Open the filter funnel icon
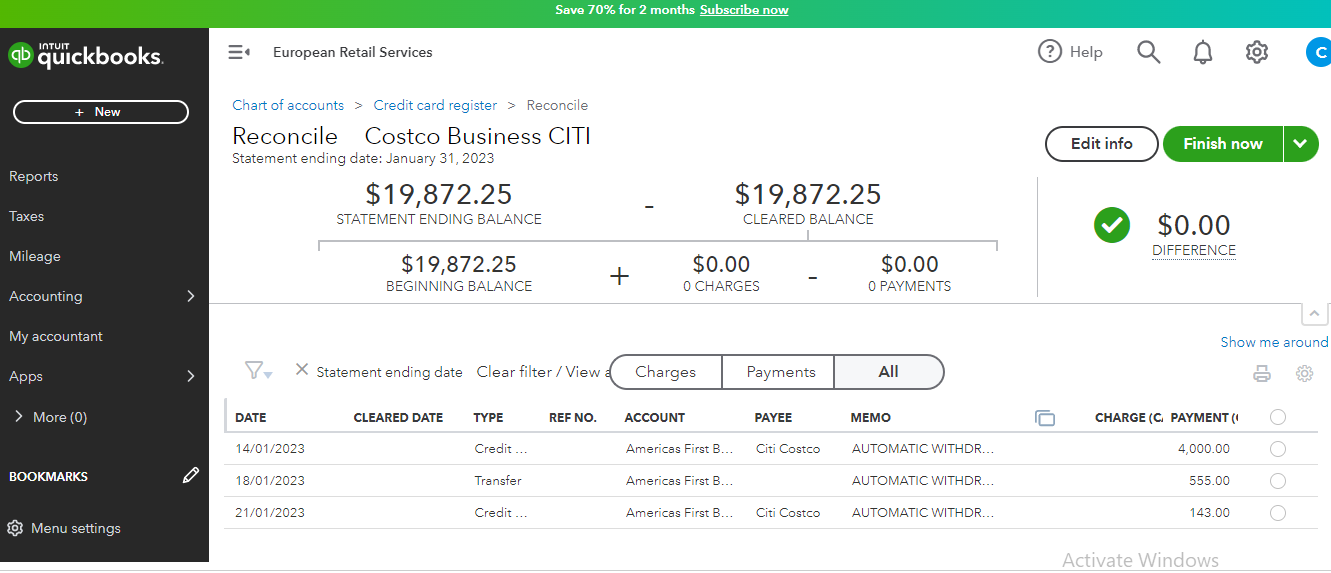The image size is (1331, 573). [x=258, y=371]
